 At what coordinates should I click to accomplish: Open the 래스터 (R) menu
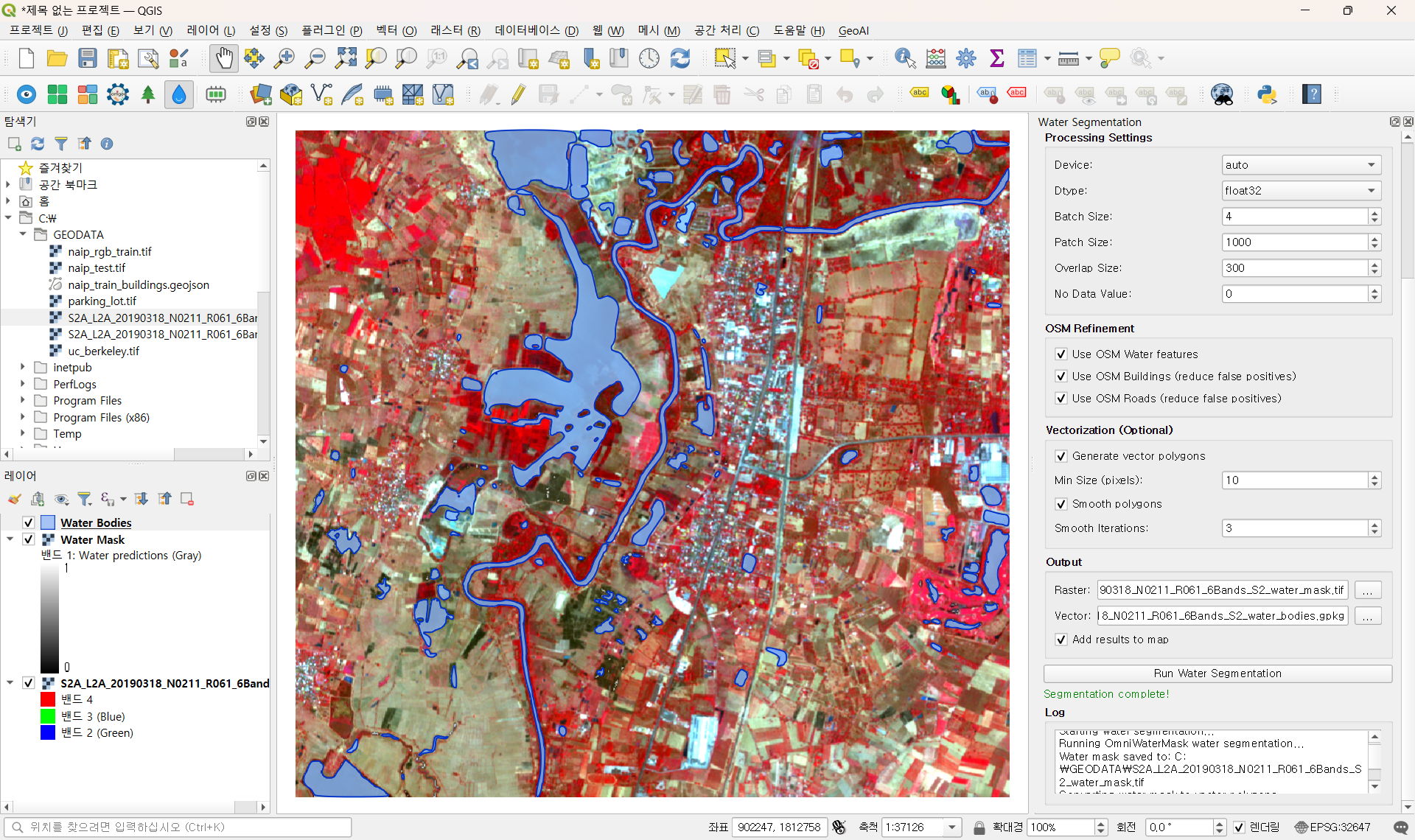[455, 30]
